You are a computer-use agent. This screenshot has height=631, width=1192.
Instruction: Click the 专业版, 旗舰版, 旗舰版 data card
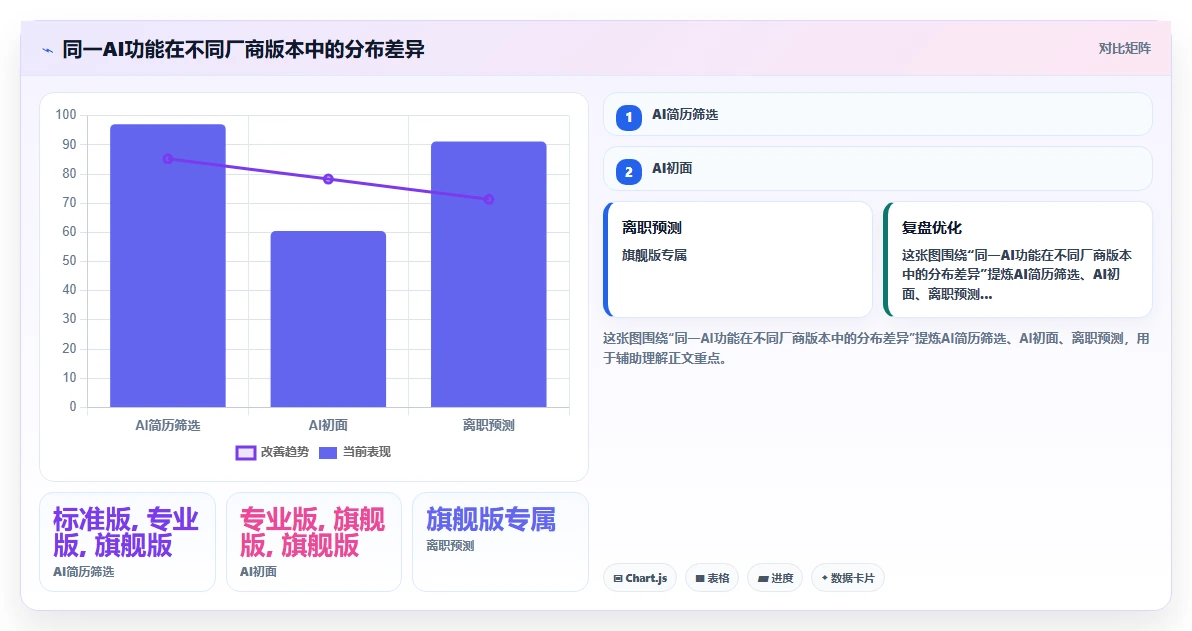click(314, 542)
